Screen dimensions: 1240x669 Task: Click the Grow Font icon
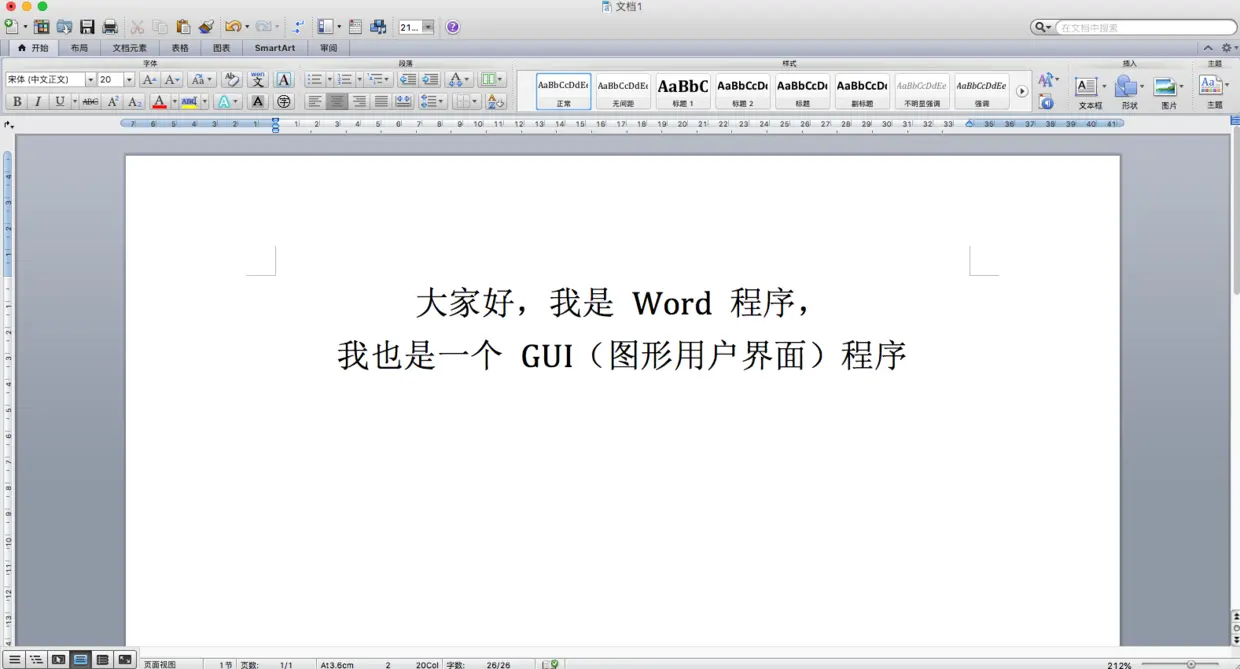point(149,79)
